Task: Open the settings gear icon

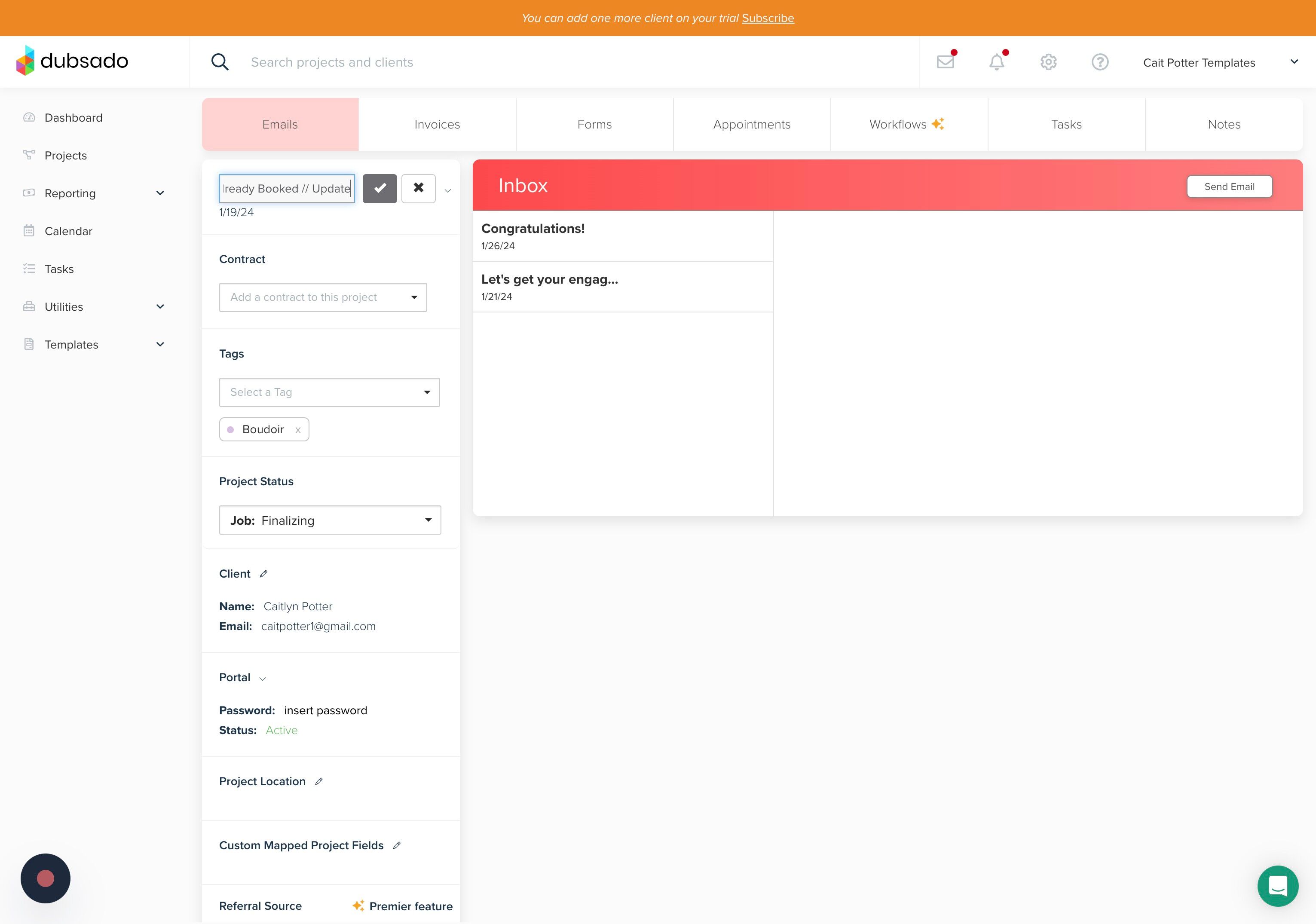Action: tap(1048, 62)
